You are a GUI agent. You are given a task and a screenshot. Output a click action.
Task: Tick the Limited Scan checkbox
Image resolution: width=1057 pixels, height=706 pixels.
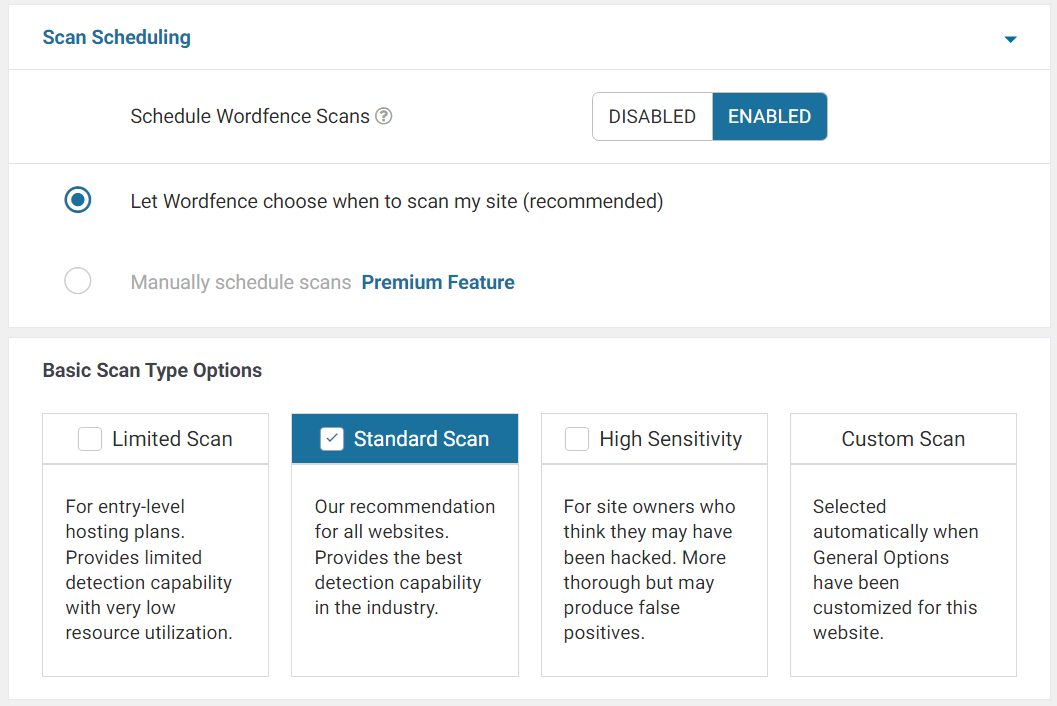pos(90,439)
